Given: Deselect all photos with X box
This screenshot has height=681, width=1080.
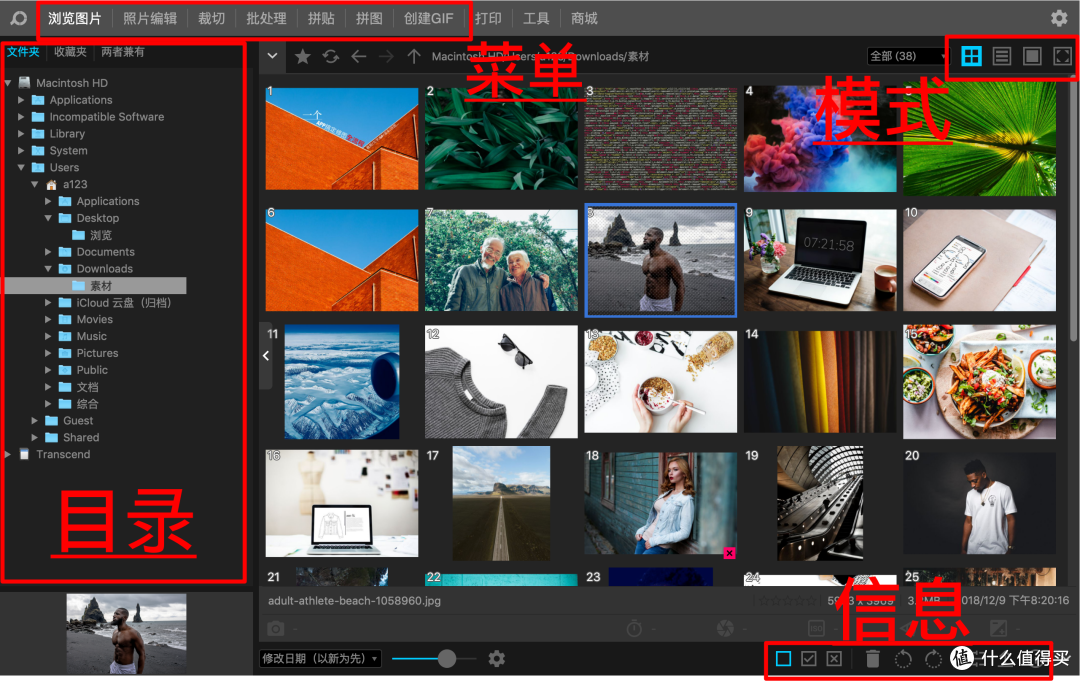Looking at the screenshot, I should 834,659.
